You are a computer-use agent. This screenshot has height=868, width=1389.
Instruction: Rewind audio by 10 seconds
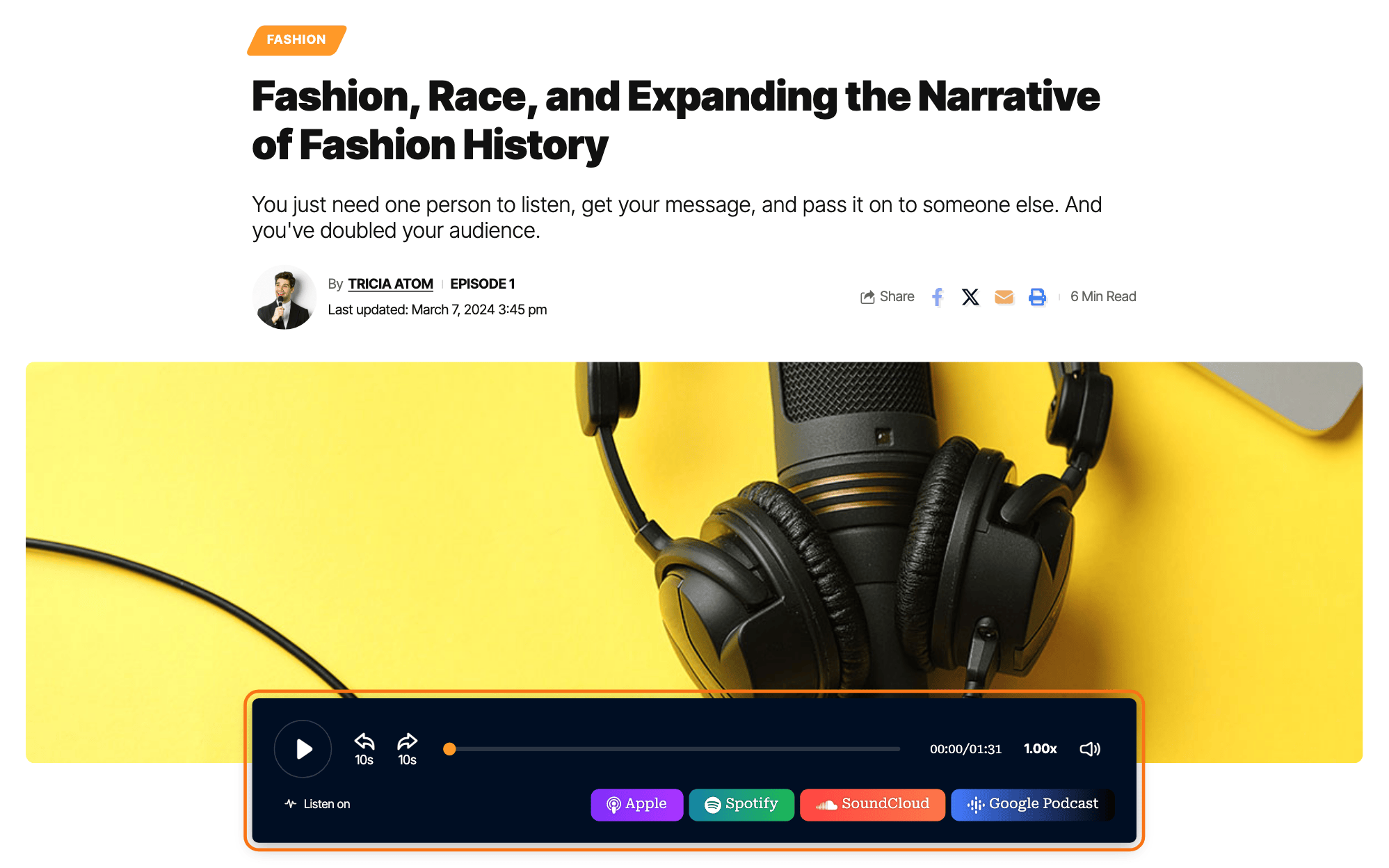pos(364,748)
